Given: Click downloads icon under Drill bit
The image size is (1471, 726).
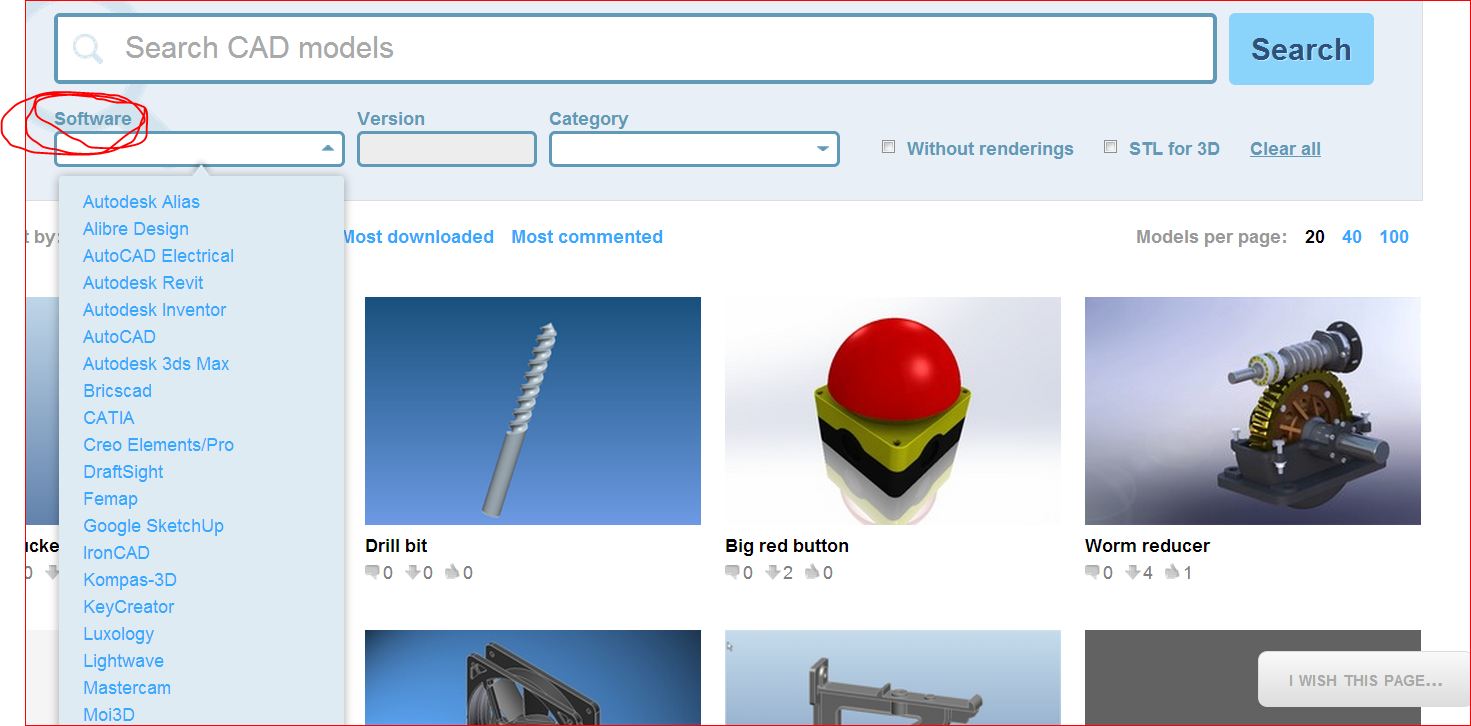Looking at the screenshot, I should coord(412,573).
